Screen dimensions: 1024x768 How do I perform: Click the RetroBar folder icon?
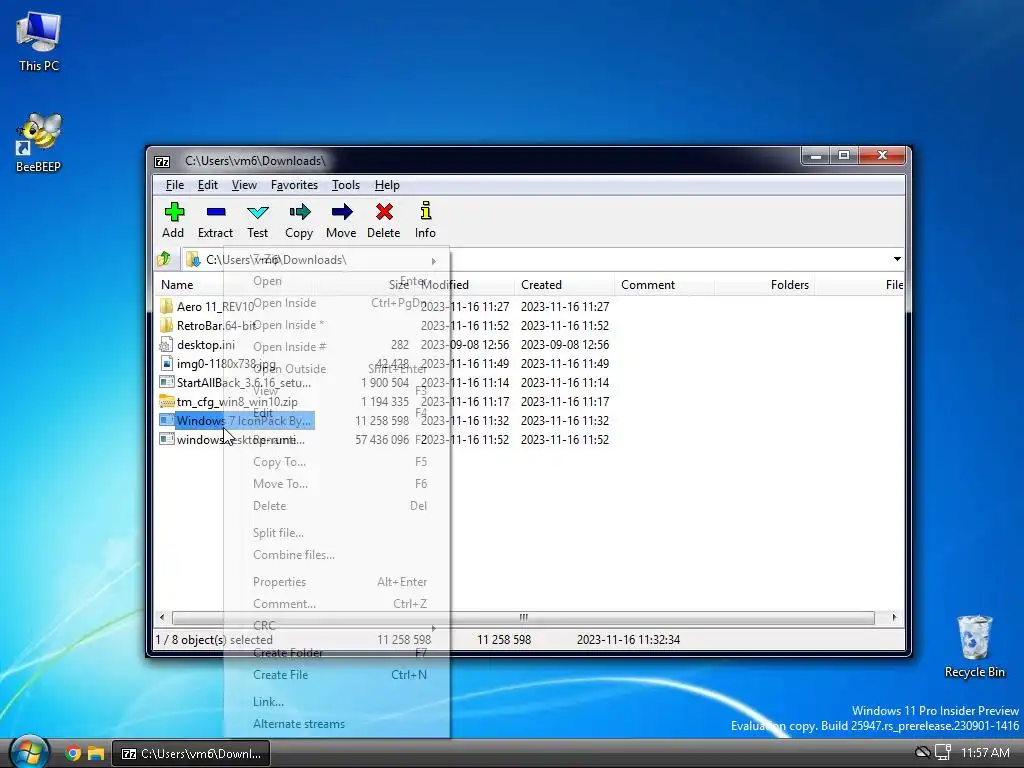click(167, 325)
